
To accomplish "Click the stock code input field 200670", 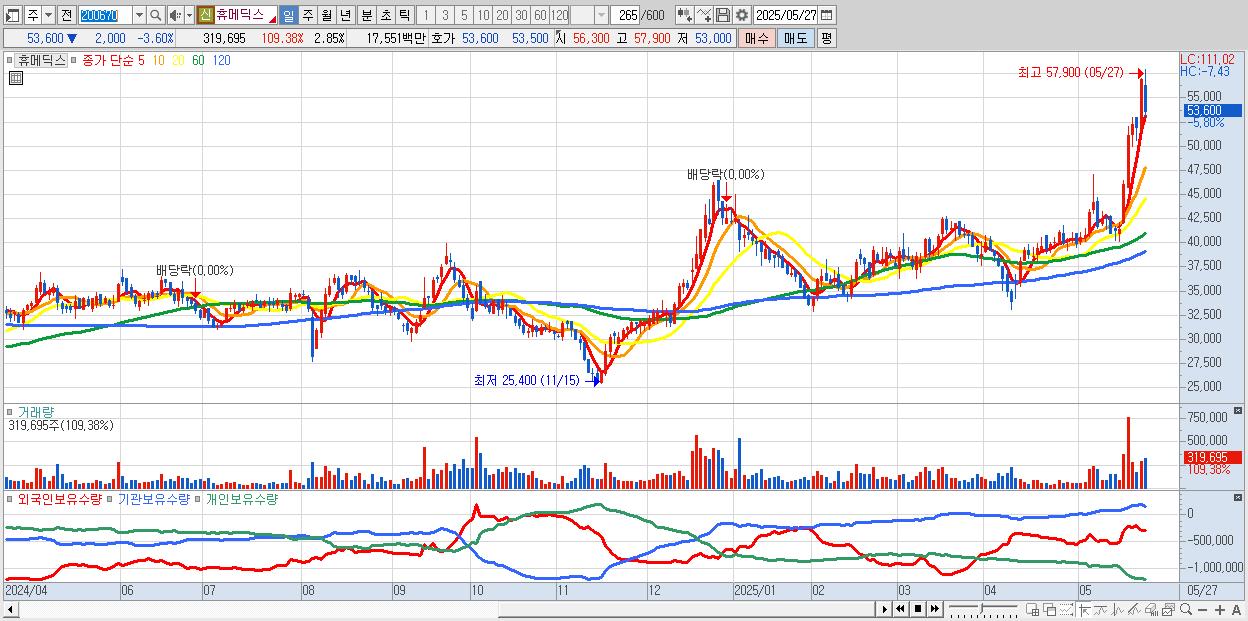I will [x=105, y=15].
